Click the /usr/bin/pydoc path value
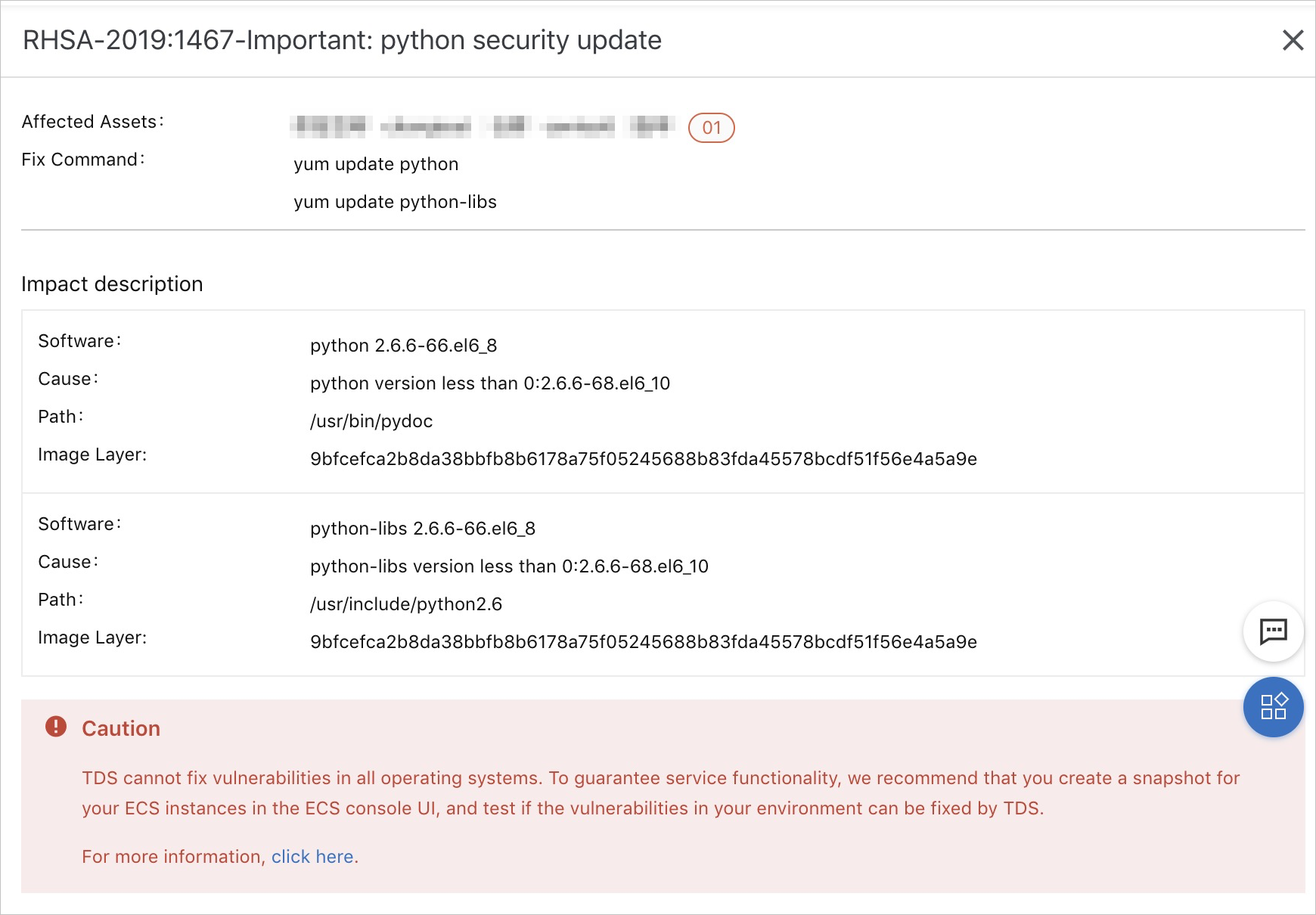 [x=371, y=421]
